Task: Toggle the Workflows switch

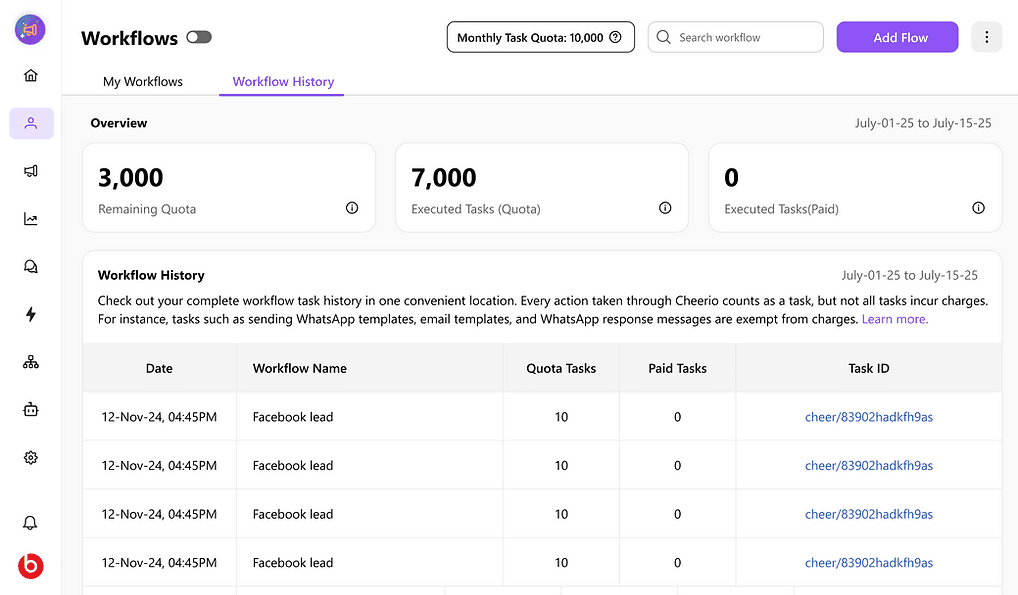Action: click(x=199, y=37)
